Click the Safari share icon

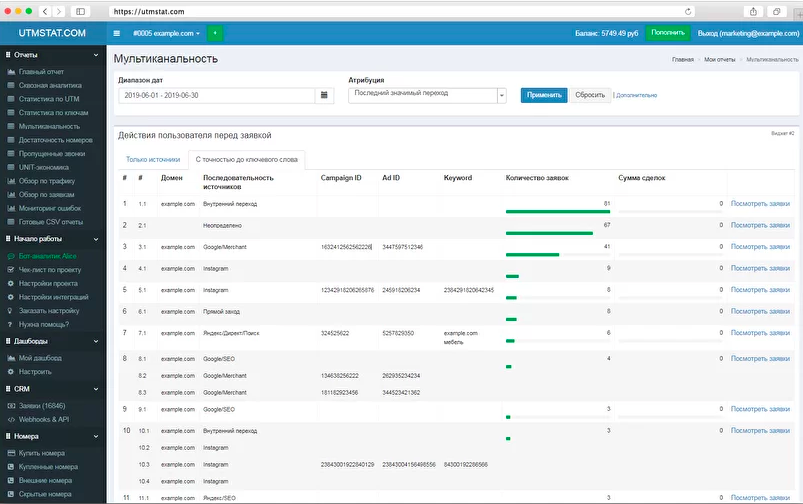[751, 11]
